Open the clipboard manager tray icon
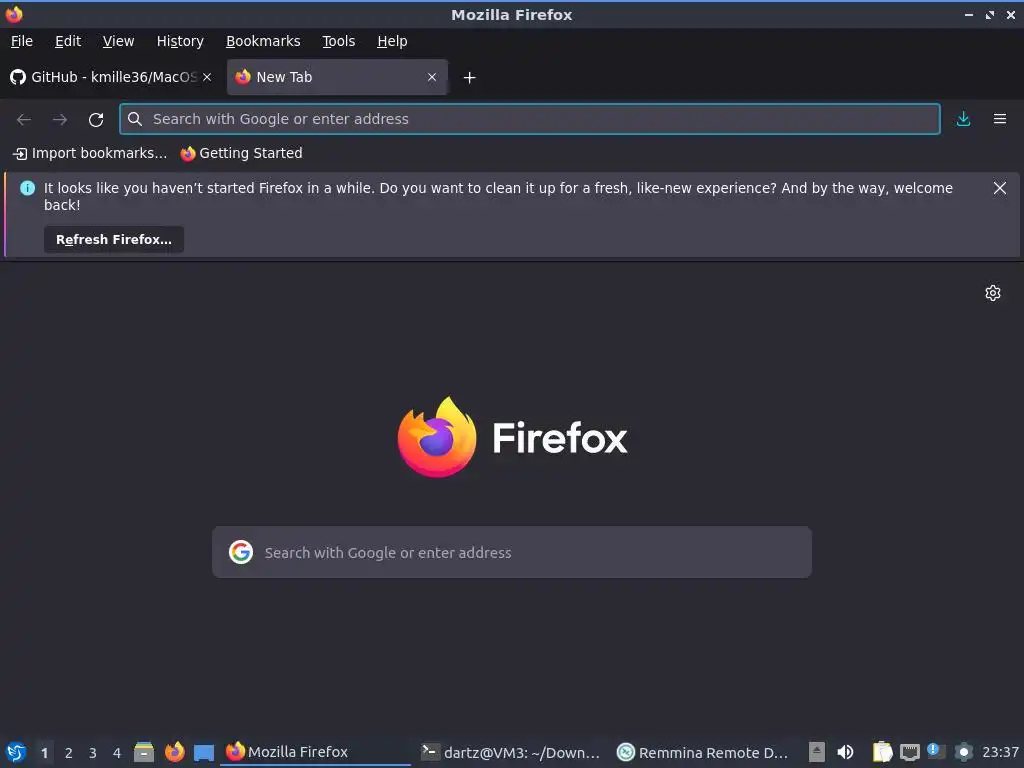1024x768 pixels. [x=882, y=752]
